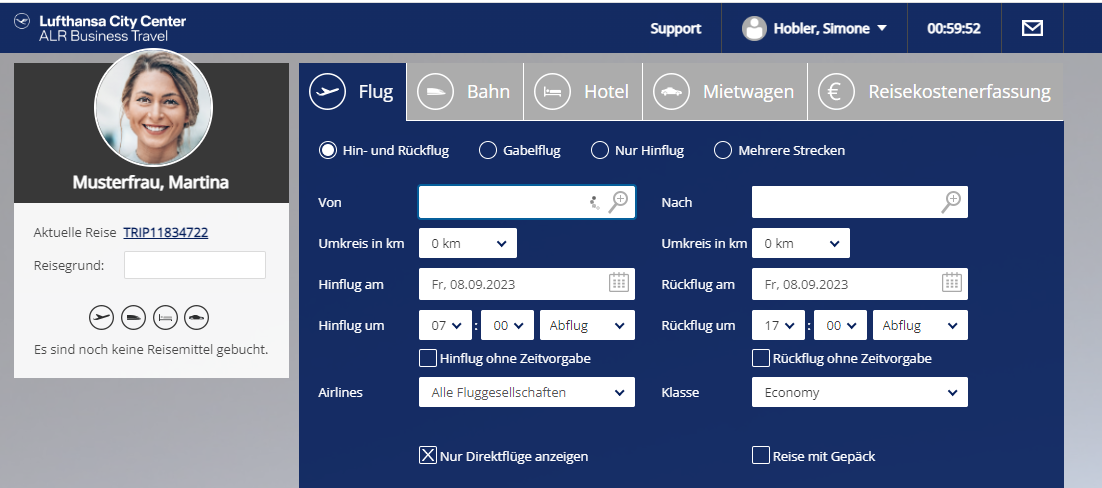This screenshot has height=488, width=1102.
Task: Focus the Reisegrund input field
Action: [195, 265]
